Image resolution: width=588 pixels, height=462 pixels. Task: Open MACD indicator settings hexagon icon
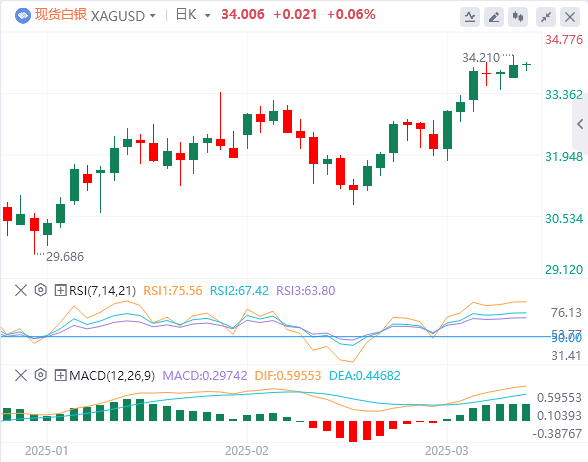tap(40, 375)
